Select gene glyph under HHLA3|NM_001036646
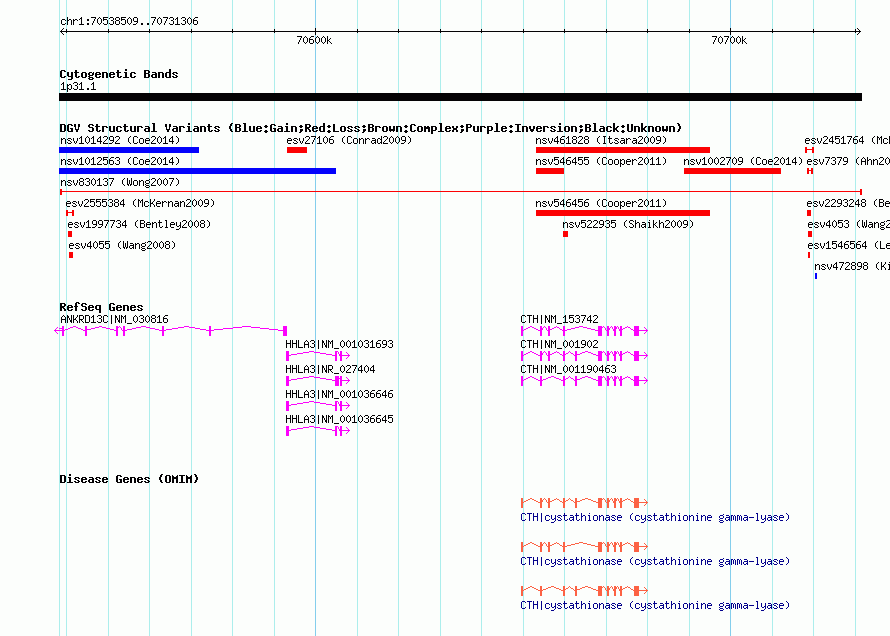890x636 pixels. tap(318, 406)
